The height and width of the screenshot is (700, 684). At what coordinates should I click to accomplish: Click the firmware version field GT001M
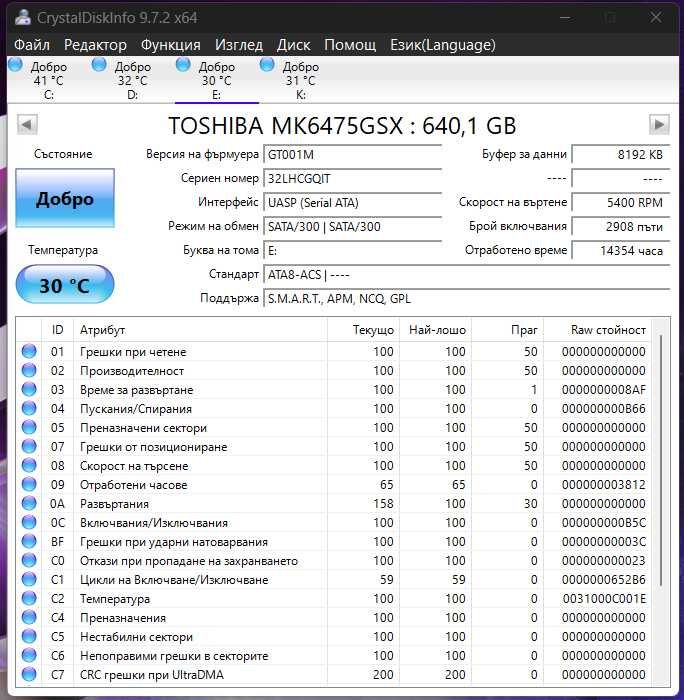(x=352, y=155)
